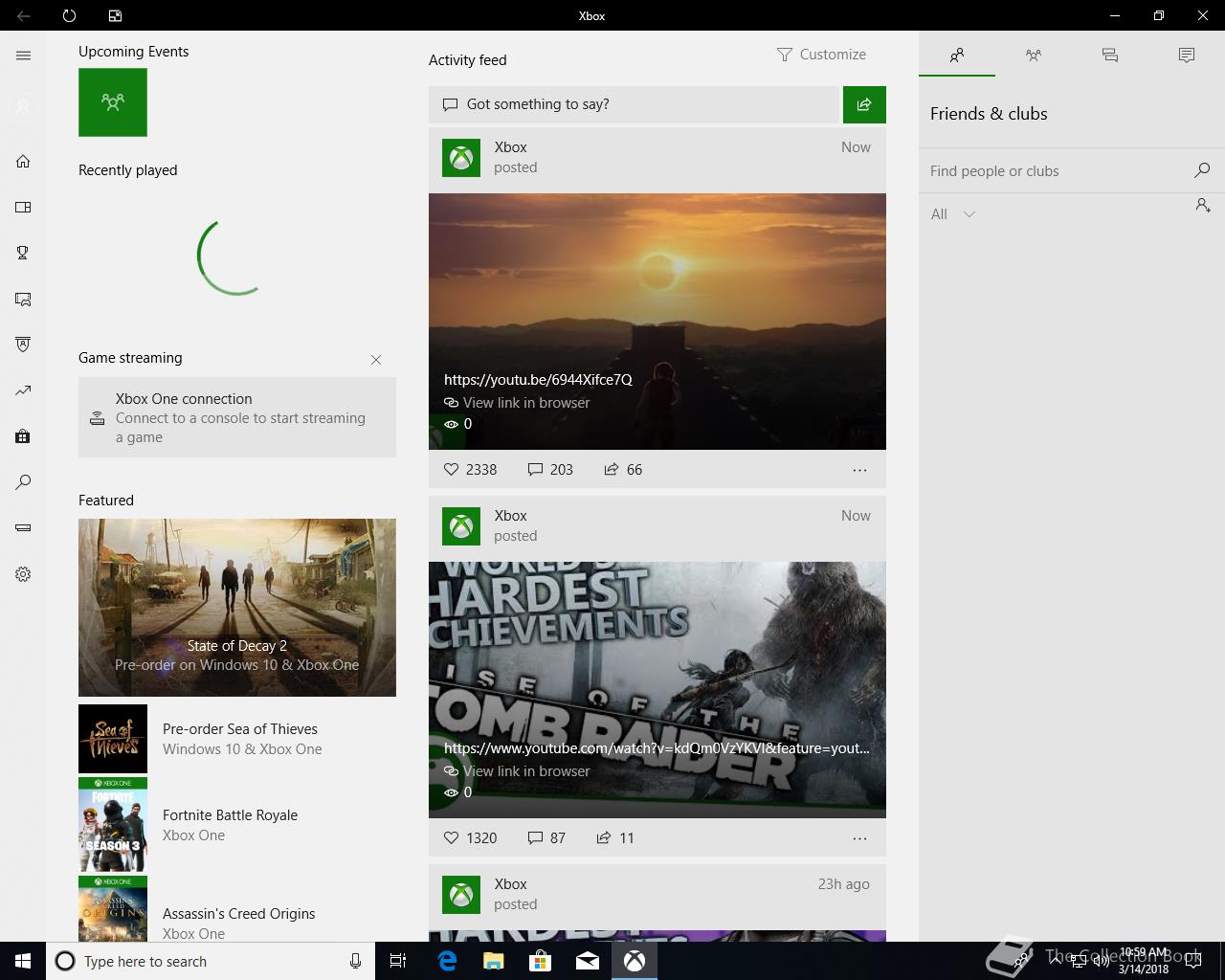Select Xbox One connection card
Viewport: 1225px width, 980px height.
pyautogui.click(x=237, y=417)
